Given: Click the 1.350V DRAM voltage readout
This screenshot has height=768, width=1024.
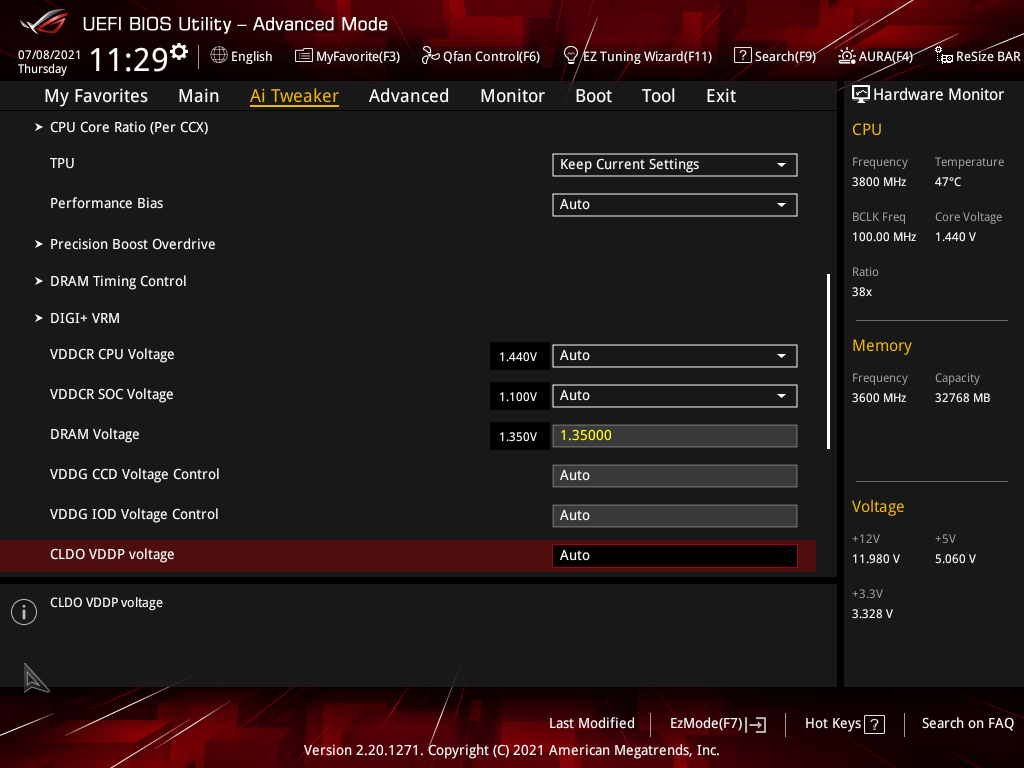Looking at the screenshot, I should pyautogui.click(x=519, y=436).
